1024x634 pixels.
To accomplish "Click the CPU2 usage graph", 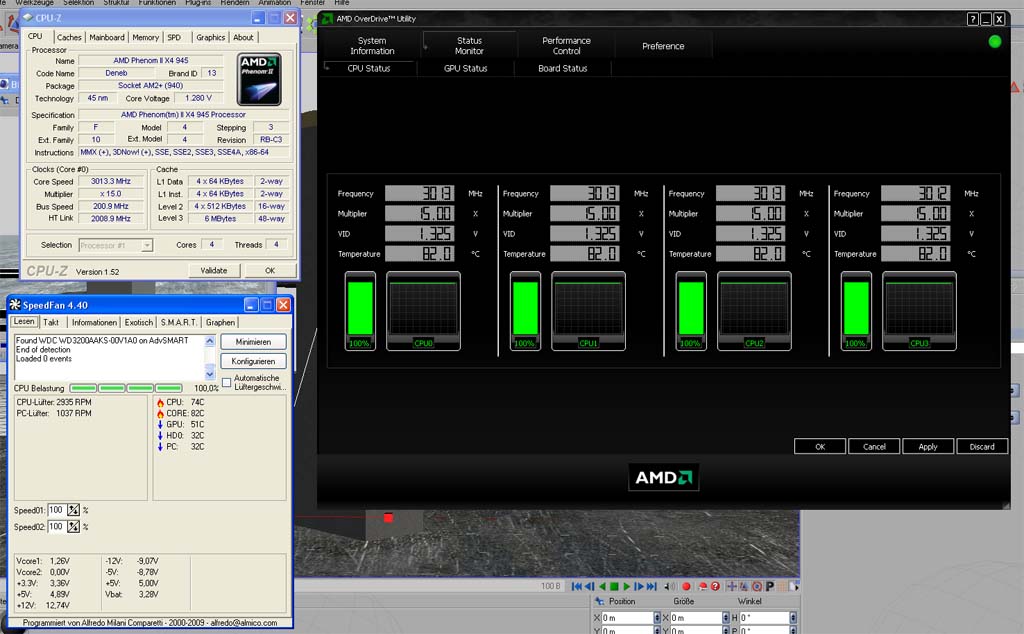I will 754,311.
